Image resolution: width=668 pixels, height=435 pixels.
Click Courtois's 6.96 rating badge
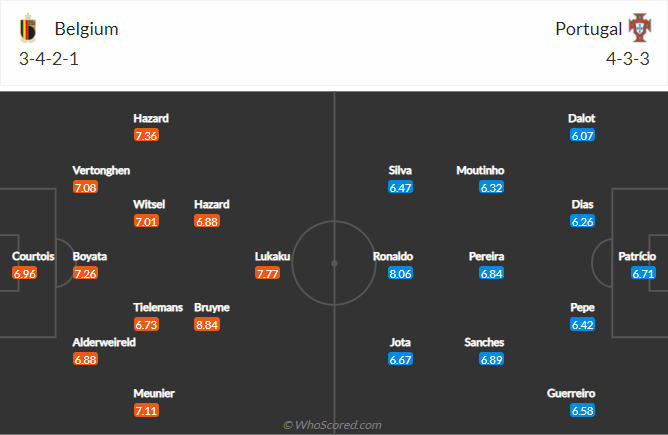[x=25, y=273]
